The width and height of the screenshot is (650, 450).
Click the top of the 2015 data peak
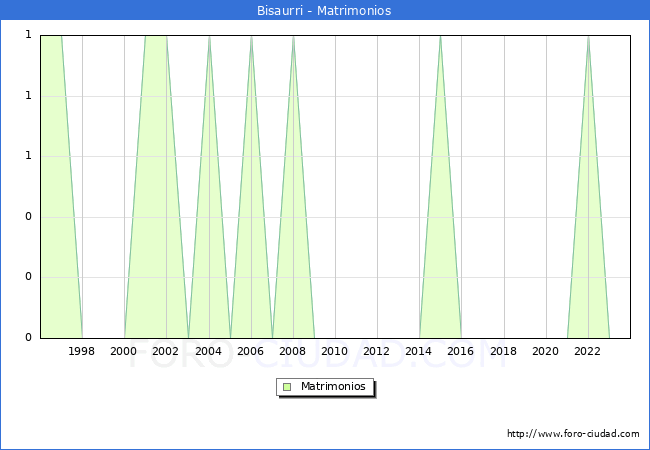point(440,37)
